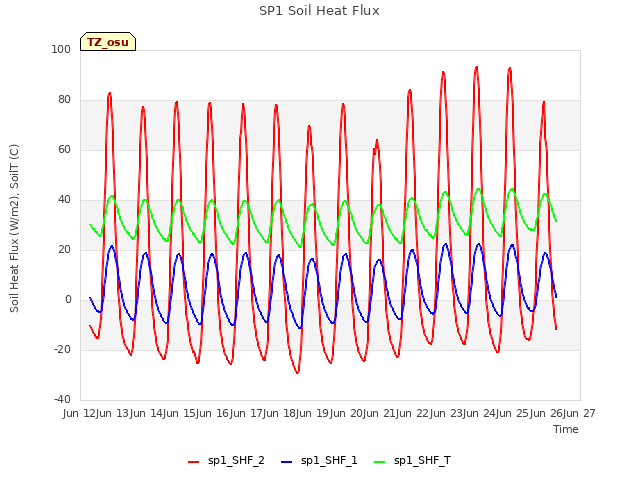Image resolution: width=640 pixels, height=480 pixels.
Task: Click the notched red peak on Jun 20
Action: 376,142
